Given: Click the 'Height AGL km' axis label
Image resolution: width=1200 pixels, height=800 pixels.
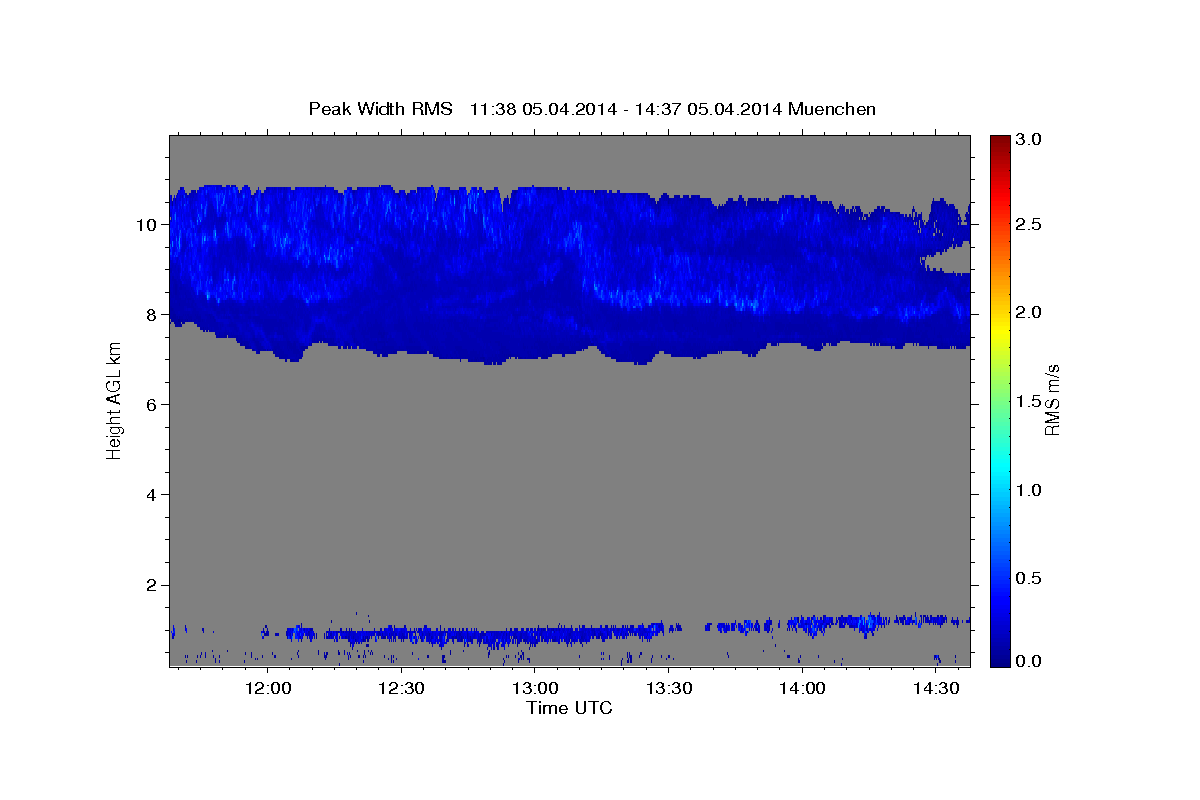Looking at the screenshot, I should (x=114, y=400).
